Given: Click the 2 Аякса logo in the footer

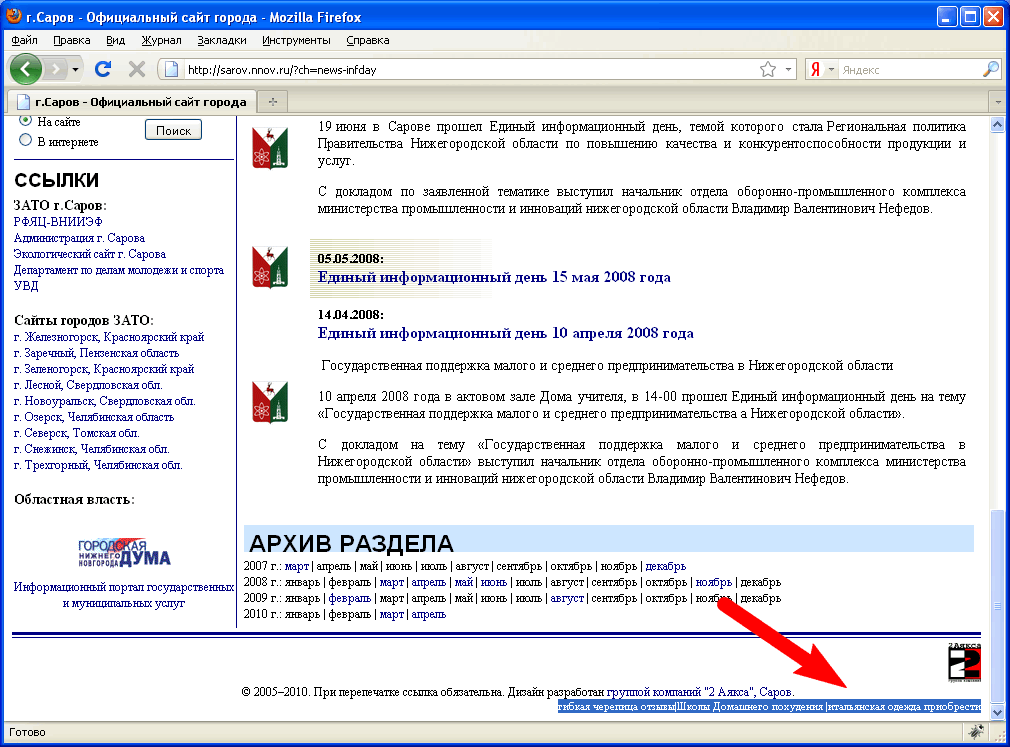Looking at the screenshot, I should 964,662.
